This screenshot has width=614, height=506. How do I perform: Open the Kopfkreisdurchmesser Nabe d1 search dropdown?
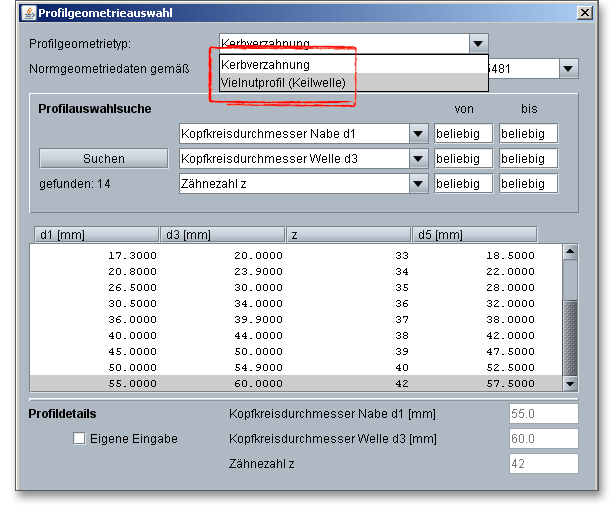[x=418, y=134]
